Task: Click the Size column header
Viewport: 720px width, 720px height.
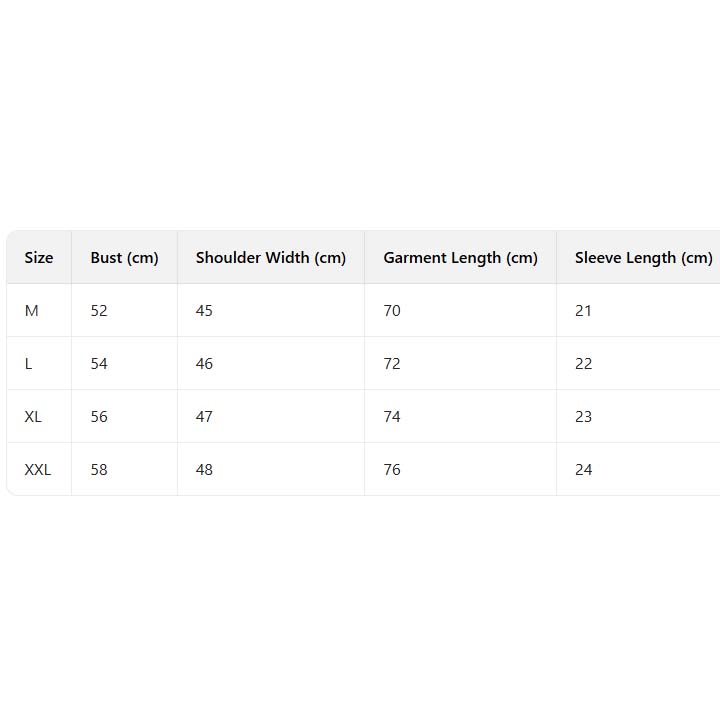Action: 39,258
